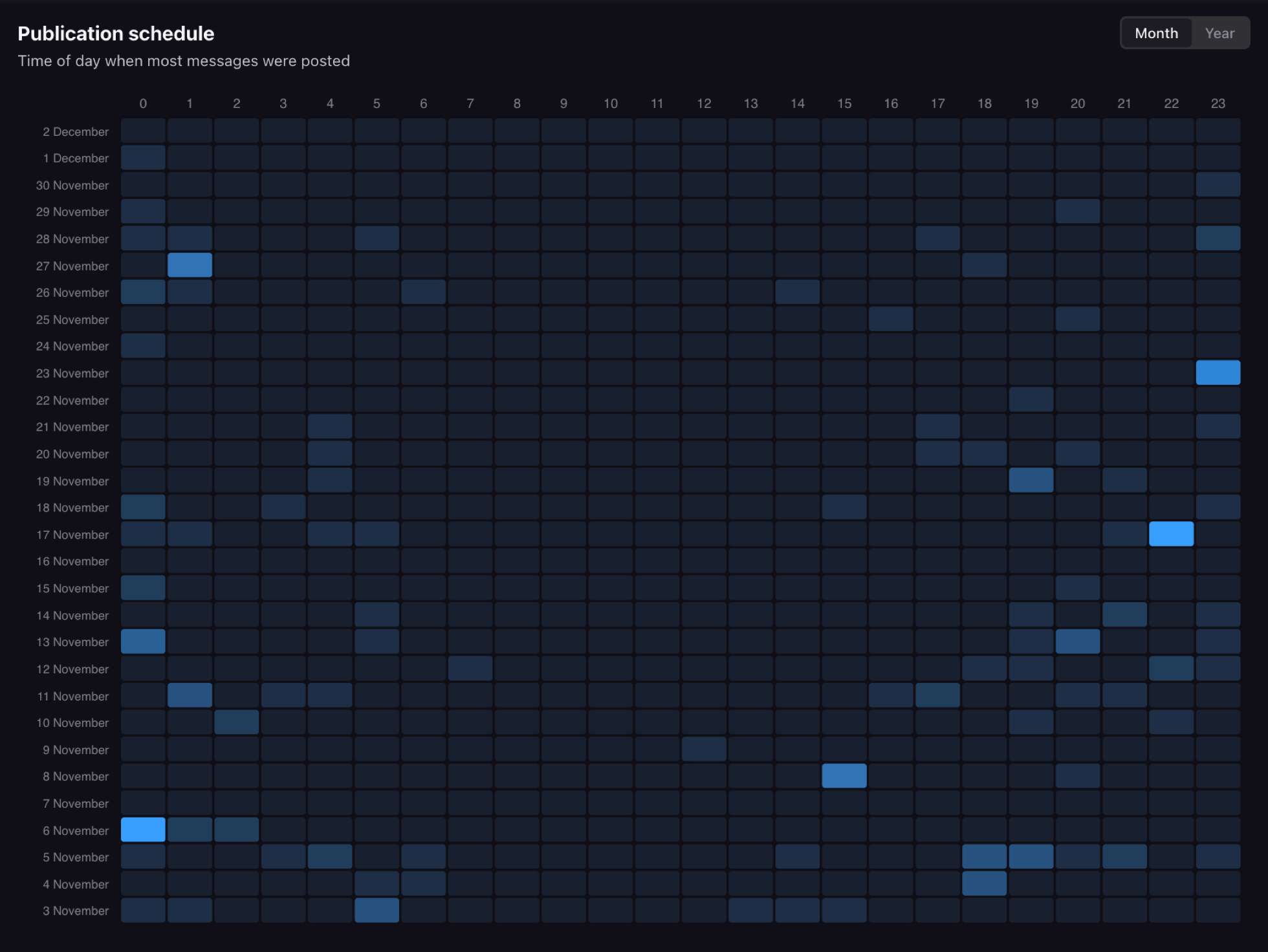Select the 4 November hour 18 cell
The height and width of the screenshot is (952, 1268).
tap(984, 883)
